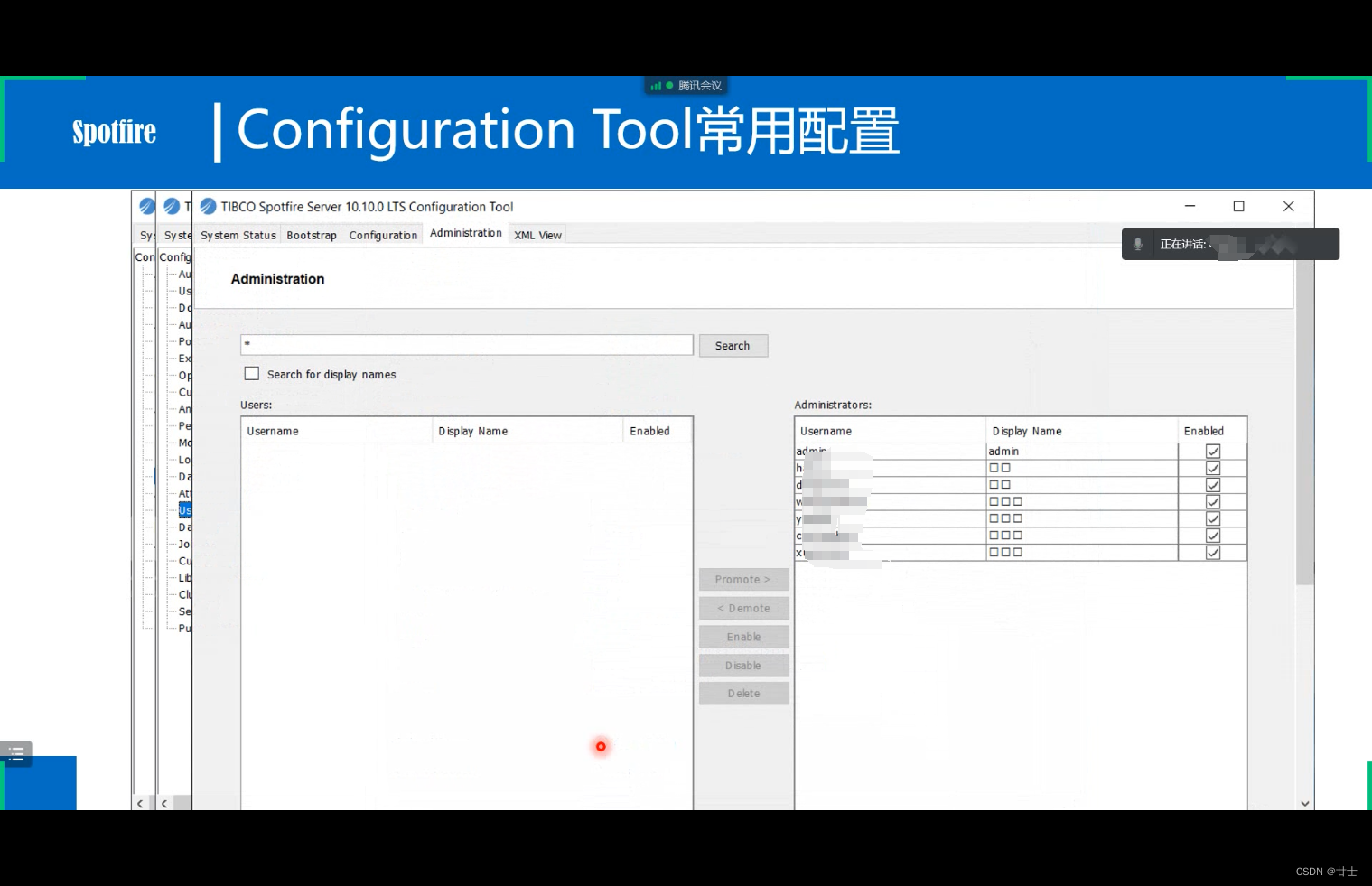Image resolution: width=1372 pixels, height=886 pixels.
Task: Close the Configuration Tool window
Action: click(x=1289, y=206)
